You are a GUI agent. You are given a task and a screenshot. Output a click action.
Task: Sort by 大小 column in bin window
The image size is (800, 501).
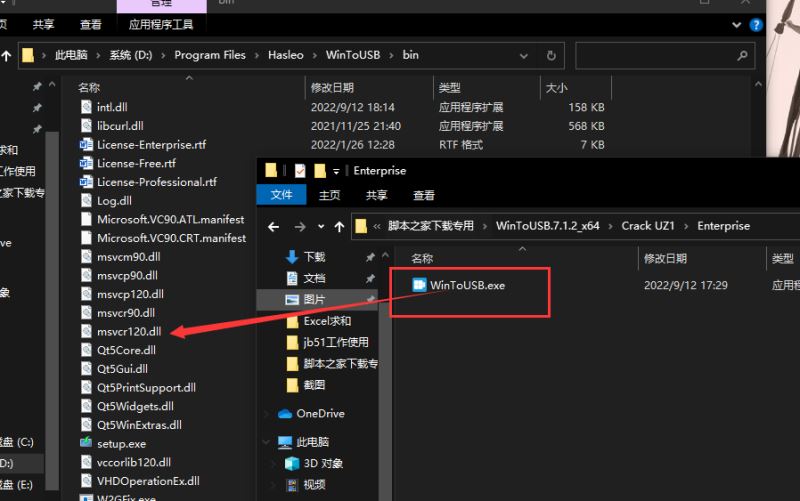pyautogui.click(x=557, y=88)
